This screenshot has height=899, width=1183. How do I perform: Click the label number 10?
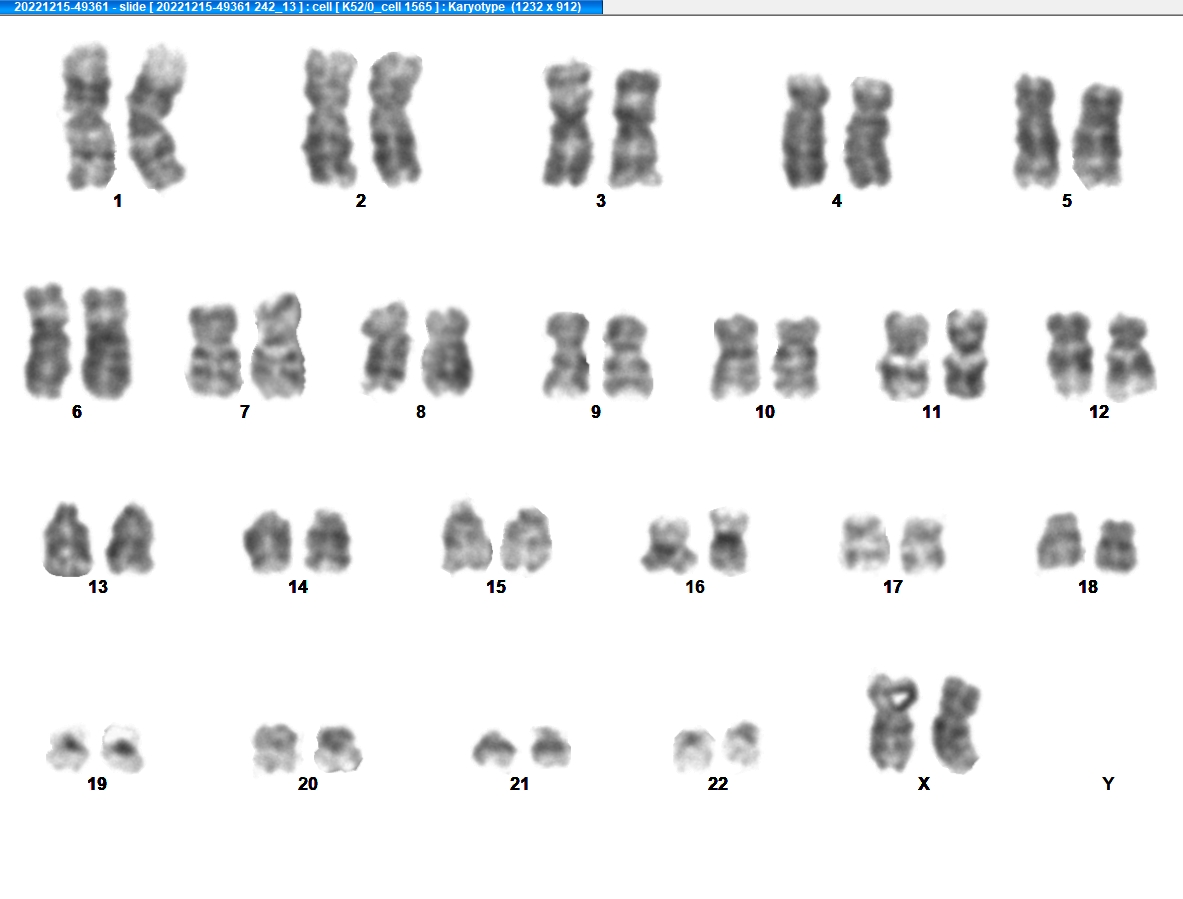click(765, 413)
